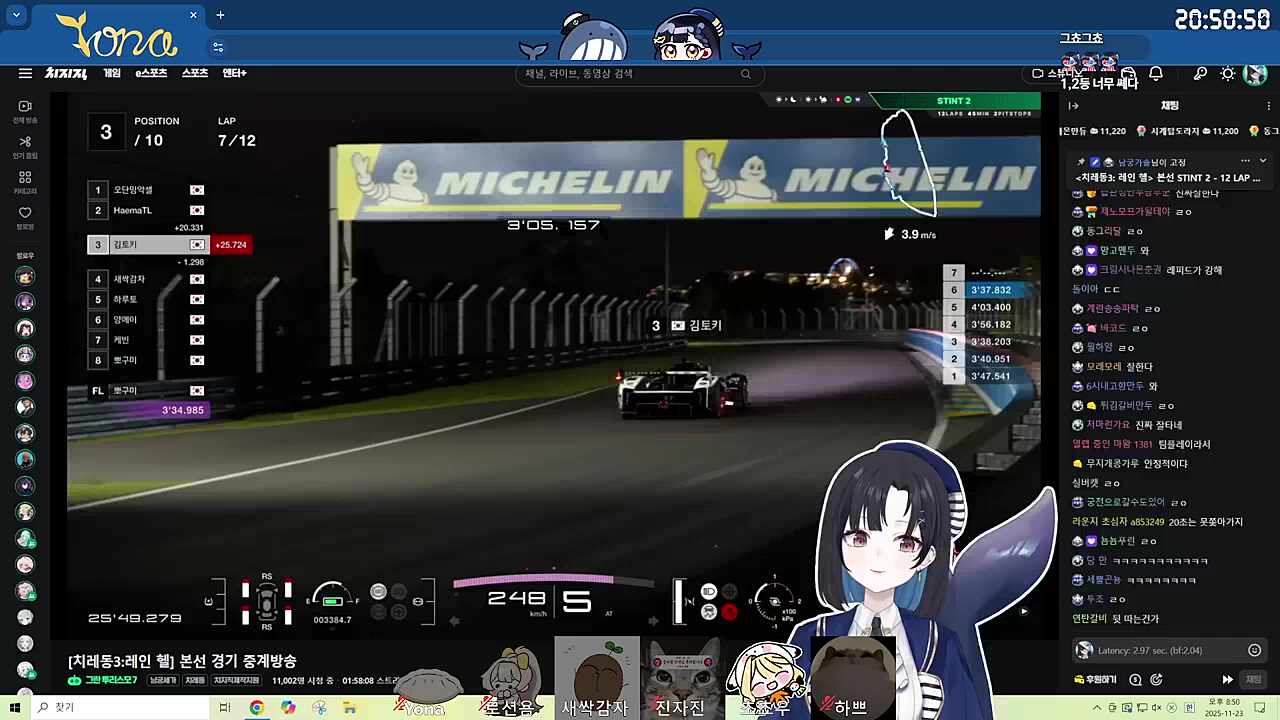Click the key icon in header
The height and width of the screenshot is (720, 1280).
click(x=1200, y=73)
